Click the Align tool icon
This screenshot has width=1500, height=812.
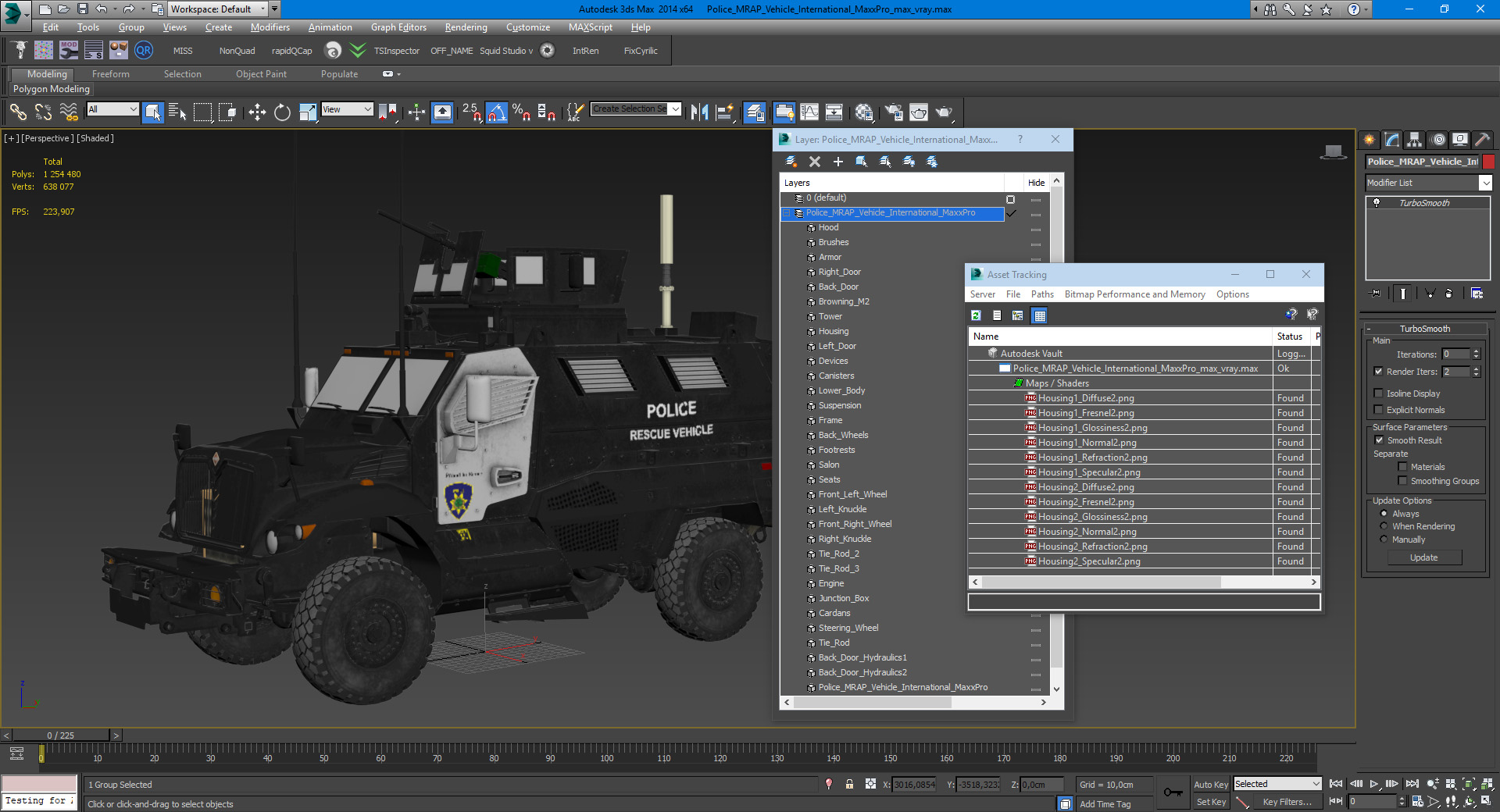pyautogui.click(x=725, y=112)
